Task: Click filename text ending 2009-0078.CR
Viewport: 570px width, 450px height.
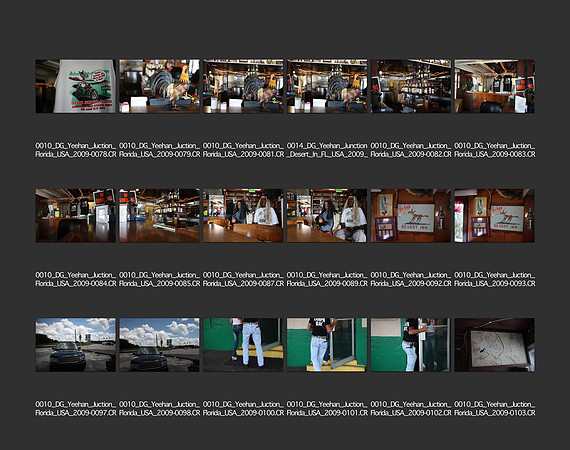Action: click(76, 150)
